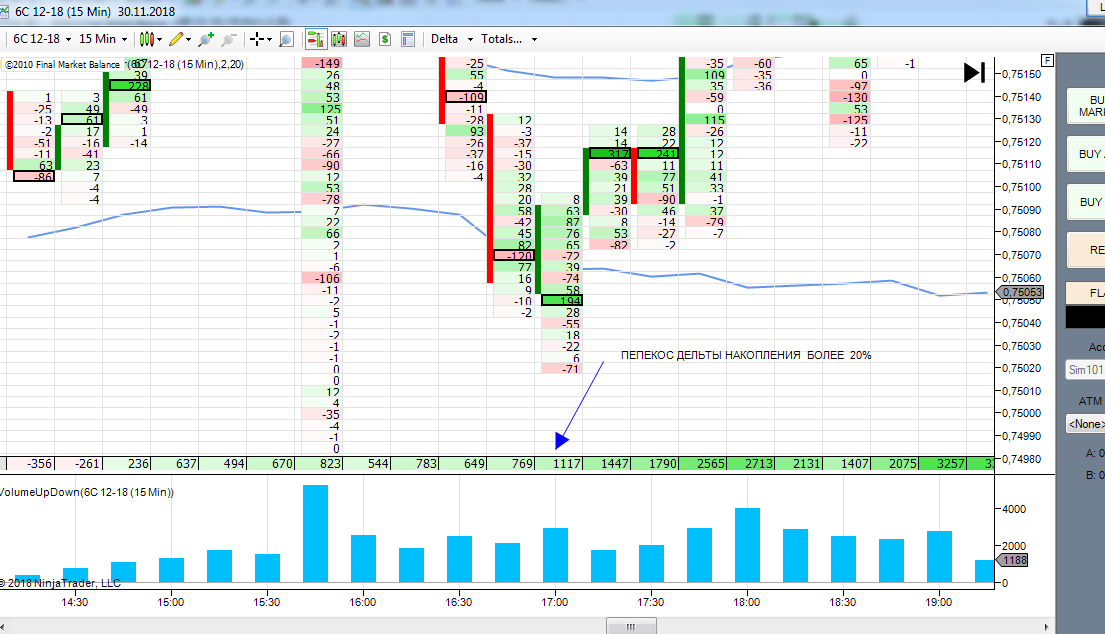This screenshot has width=1105, height=634.
Task: Open the Data Series candlestick icon
Action: [x=339, y=39]
